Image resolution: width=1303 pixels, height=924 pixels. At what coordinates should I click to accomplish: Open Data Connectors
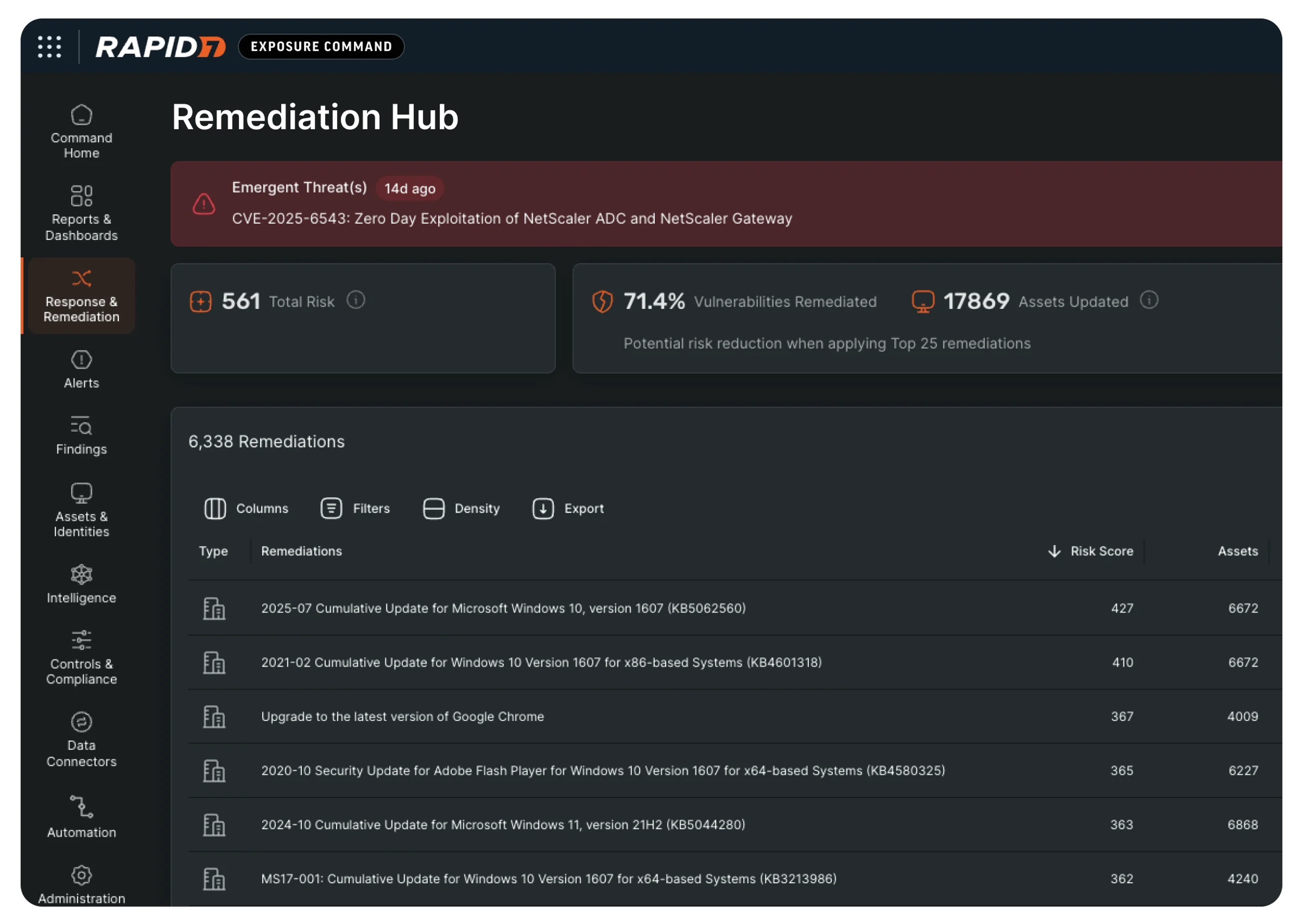click(81, 739)
